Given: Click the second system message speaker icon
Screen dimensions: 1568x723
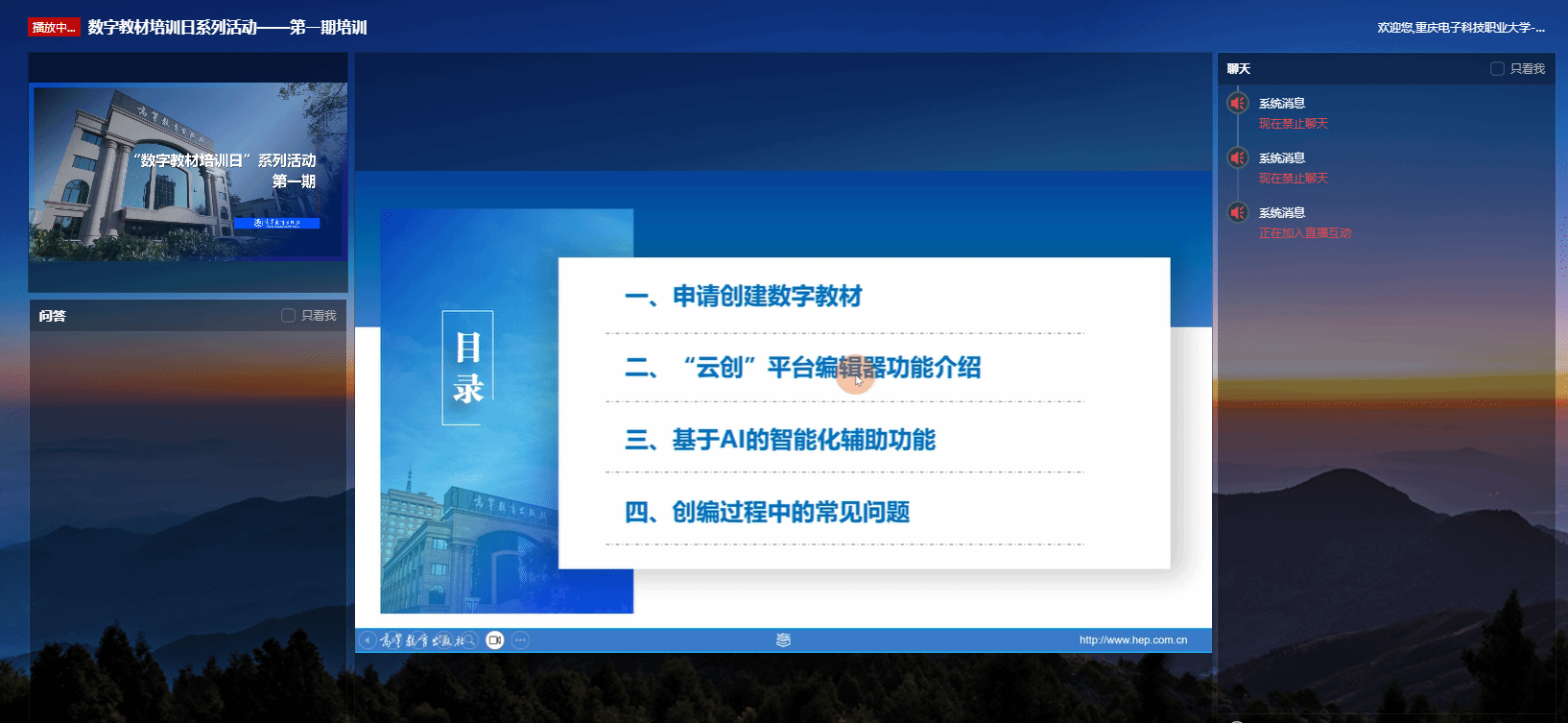Looking at the screenshot, I should 1238,158.
